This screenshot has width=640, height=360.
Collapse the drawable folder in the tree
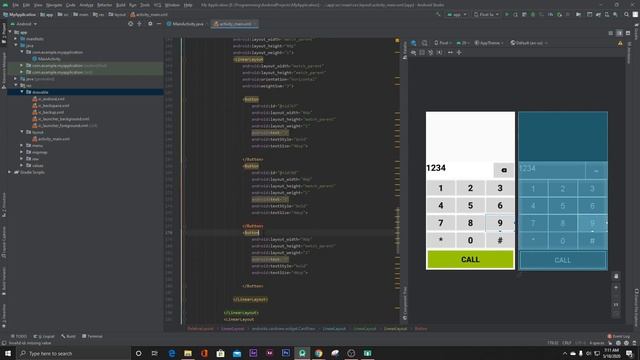pos(22,92)
